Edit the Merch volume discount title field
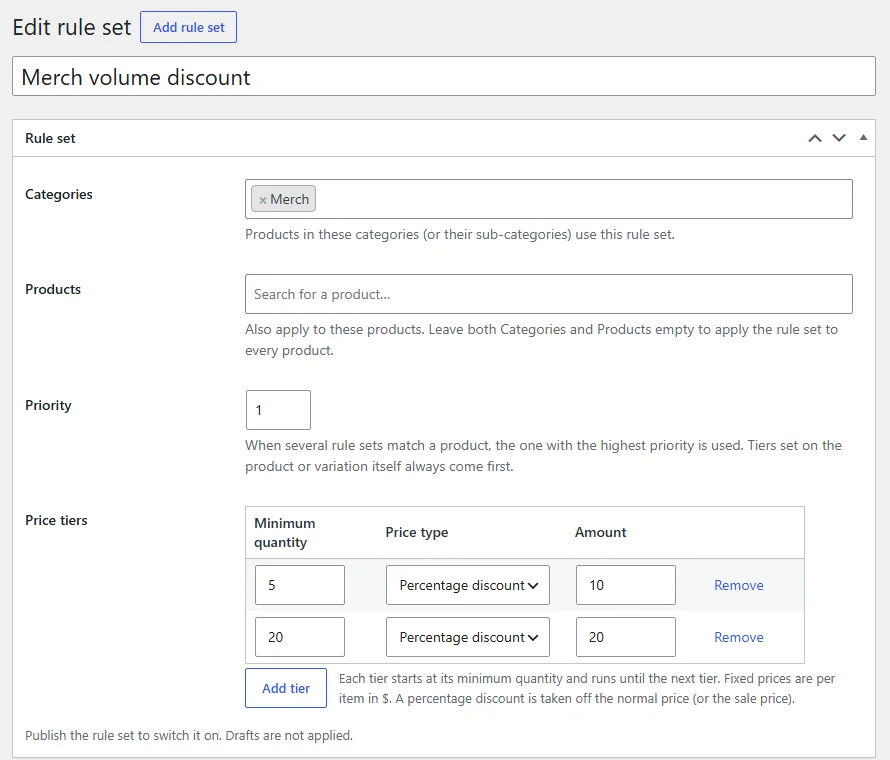Screen dimensions: 890x760 tap(444, 76)
